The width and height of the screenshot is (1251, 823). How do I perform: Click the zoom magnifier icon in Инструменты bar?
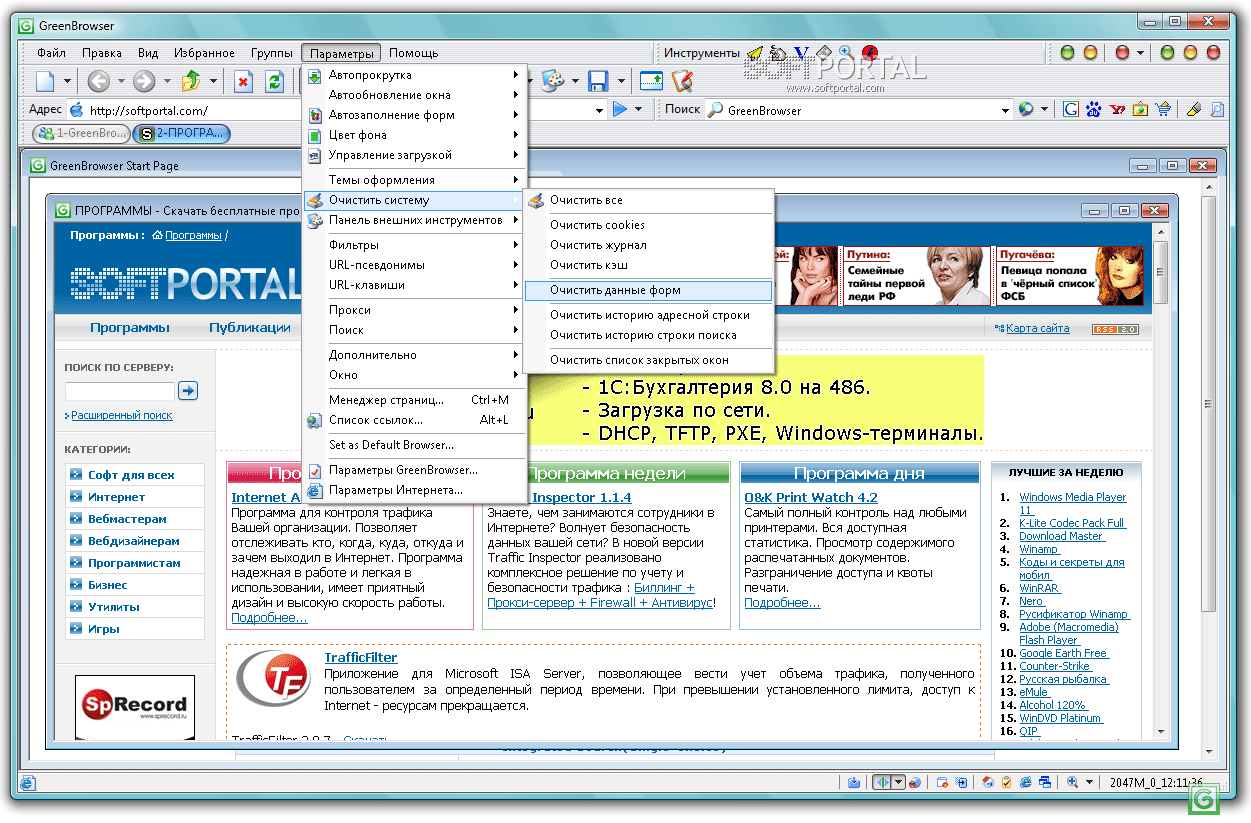pos(846,52)
